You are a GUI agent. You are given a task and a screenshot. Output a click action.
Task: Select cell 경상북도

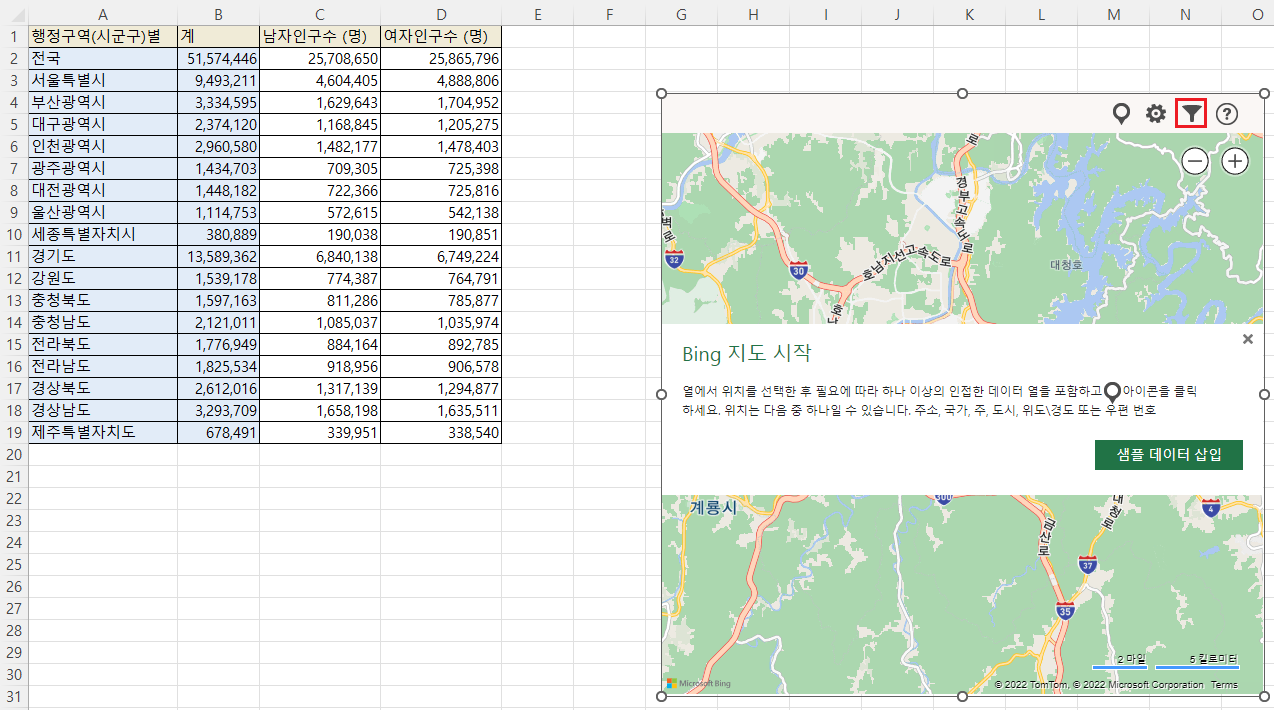tap(103, 389)
